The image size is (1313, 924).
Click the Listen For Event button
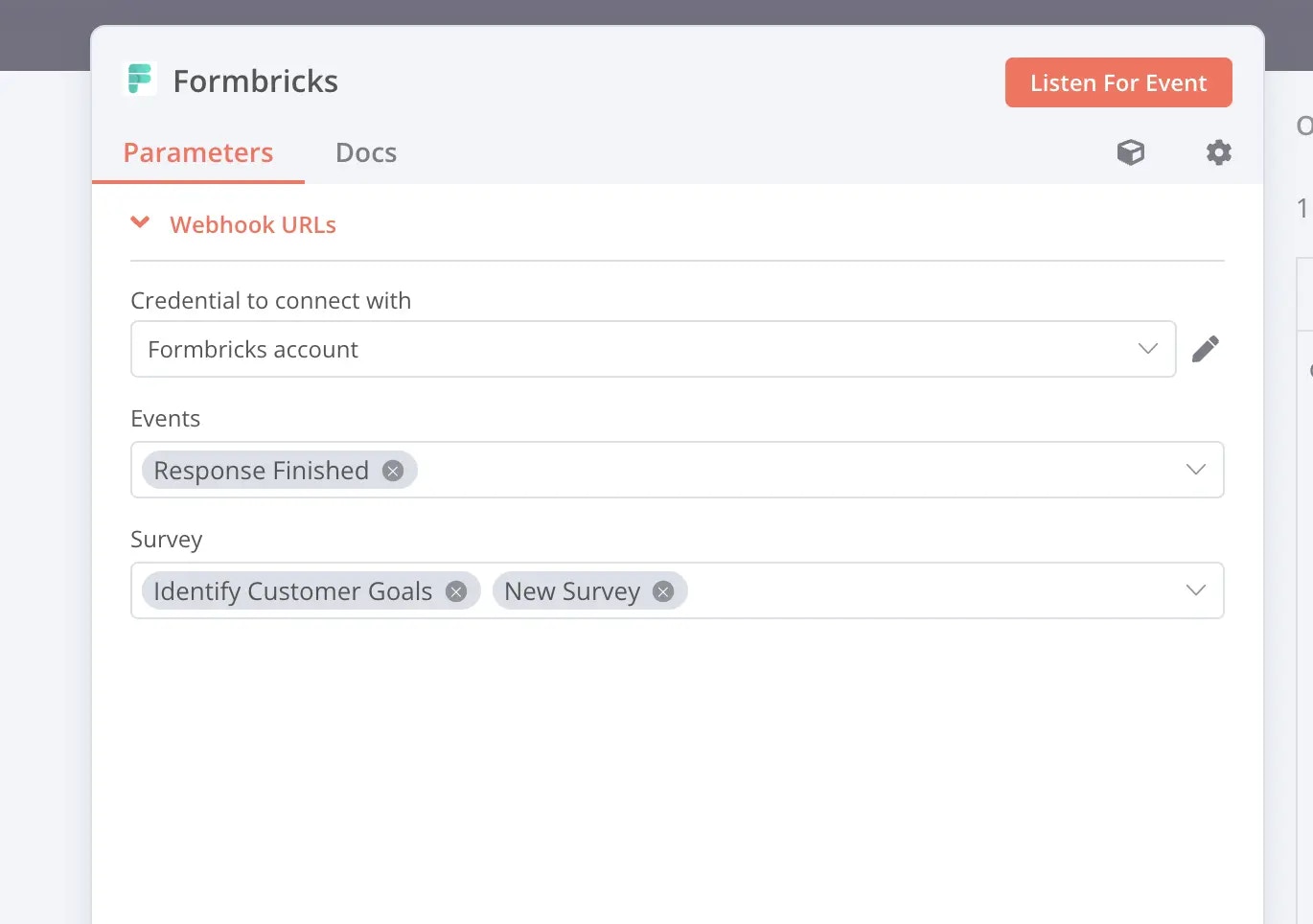click(1118, 82)
